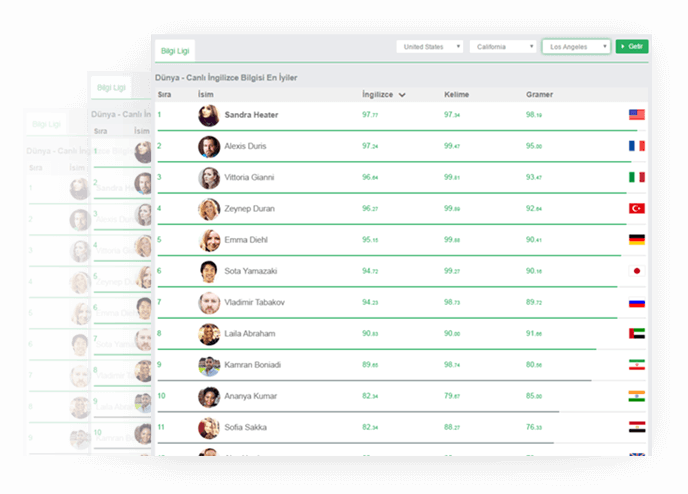This screenshot has width=688, height=494.
Task: Select the name Kamran Boniadi
Action: point(252,365)
